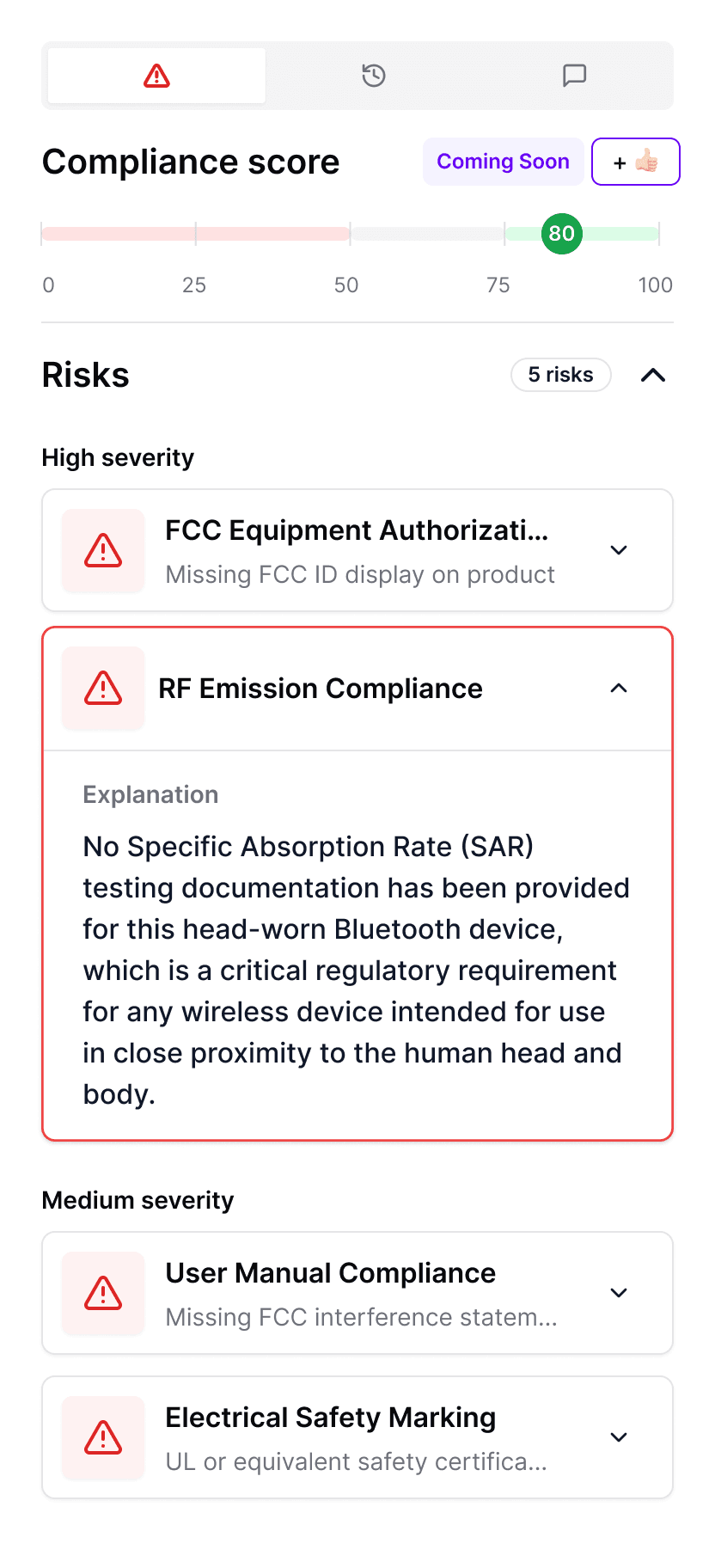This screenshot has height=1568, width=715.
Task: Click the RF Emission Compliance explanation text
Action: (355, 970)
